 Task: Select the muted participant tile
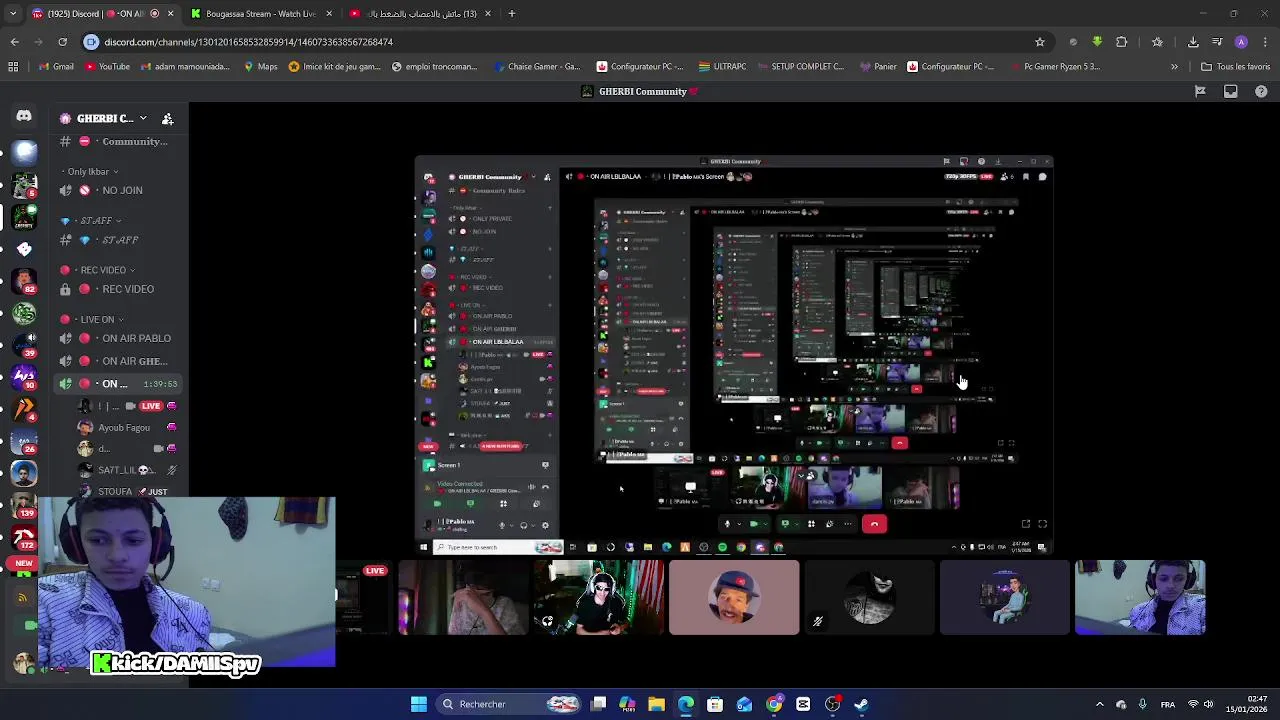pos(869,598)
